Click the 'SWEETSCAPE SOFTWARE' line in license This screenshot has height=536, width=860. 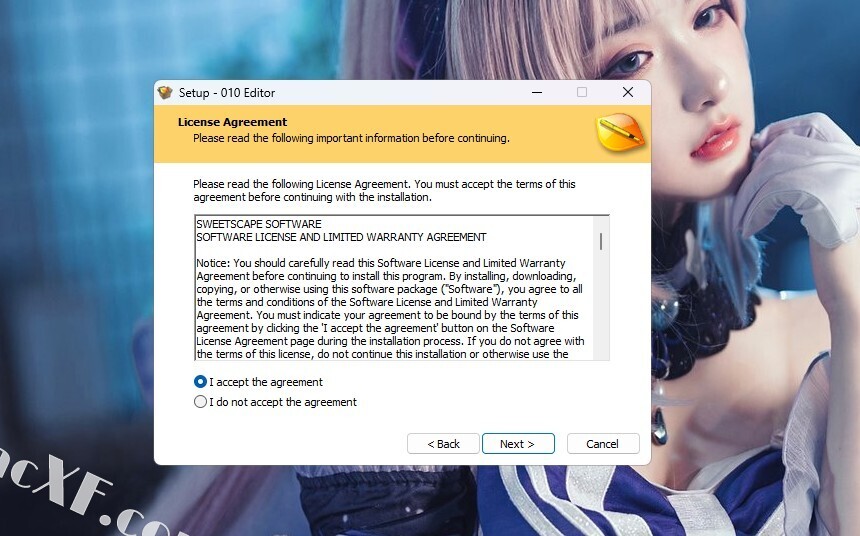[259, 224]
